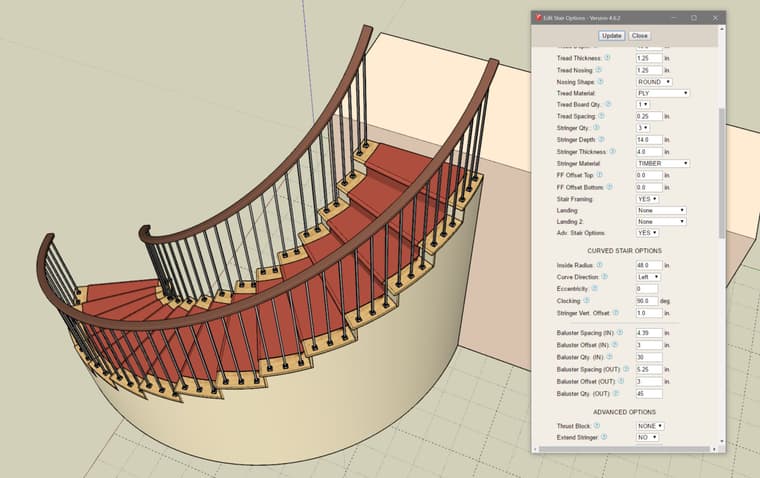Open help icon for Tread Nosing

[599, 70]
